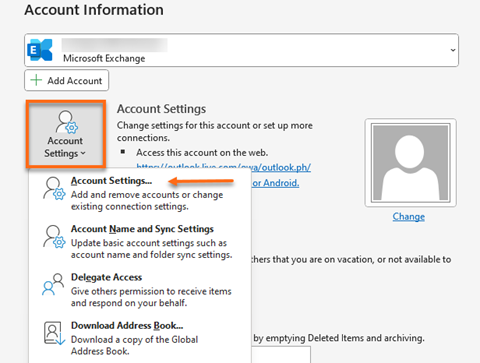
Task: Click the 'Account Information' page title
Action: point(94,10)
